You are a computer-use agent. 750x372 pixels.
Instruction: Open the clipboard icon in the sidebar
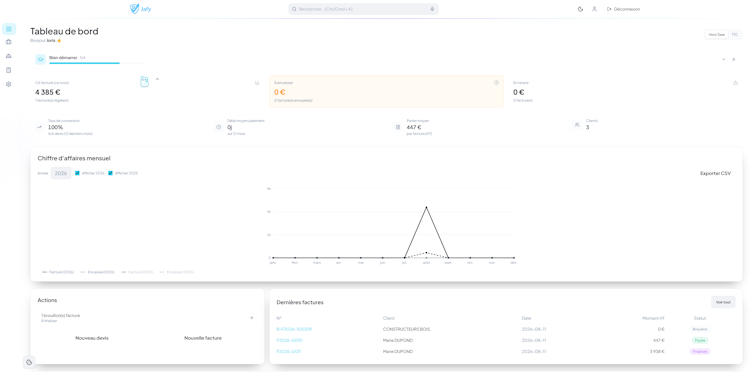pyautogui.click(x=9, y=70)
